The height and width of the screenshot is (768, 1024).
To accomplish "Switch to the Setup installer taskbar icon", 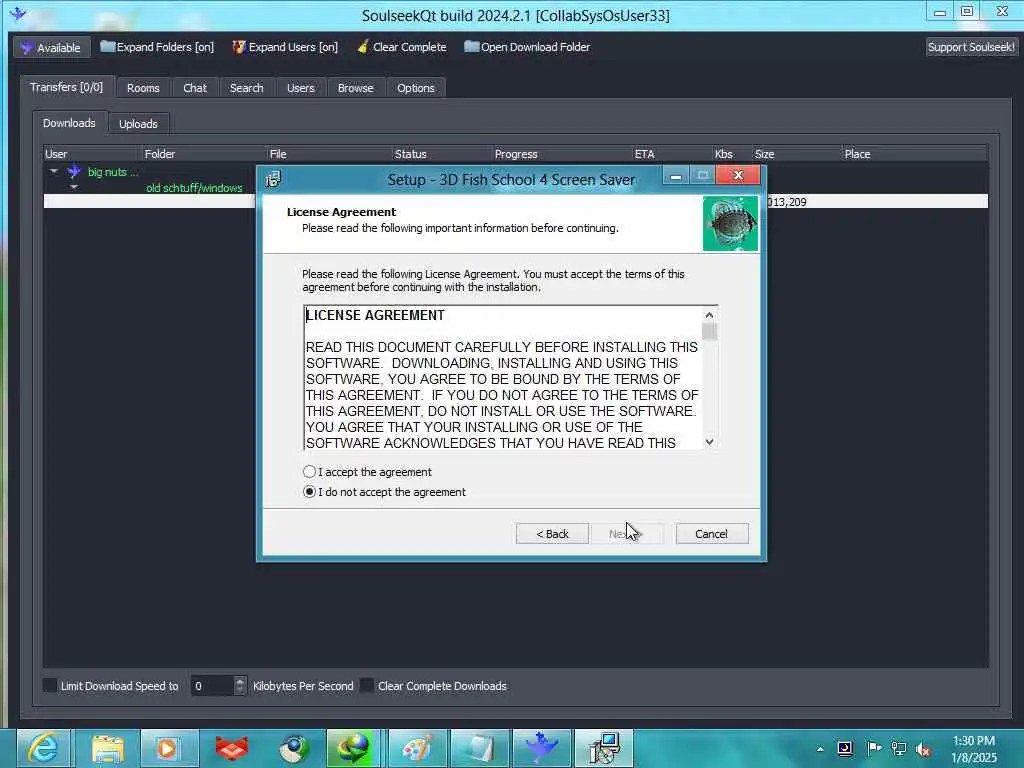I will click(x=603, y=748).
